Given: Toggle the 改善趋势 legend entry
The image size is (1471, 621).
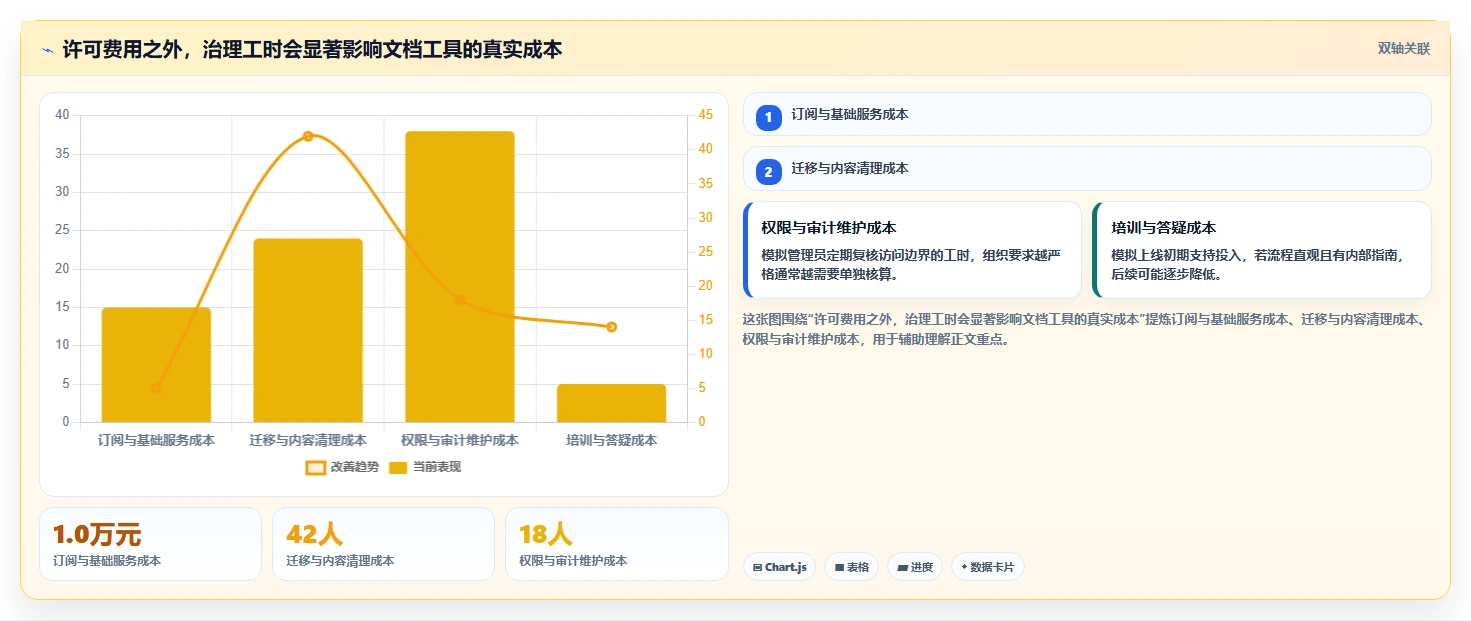Looking at the screenshot, I should click(x=343, y=467).
